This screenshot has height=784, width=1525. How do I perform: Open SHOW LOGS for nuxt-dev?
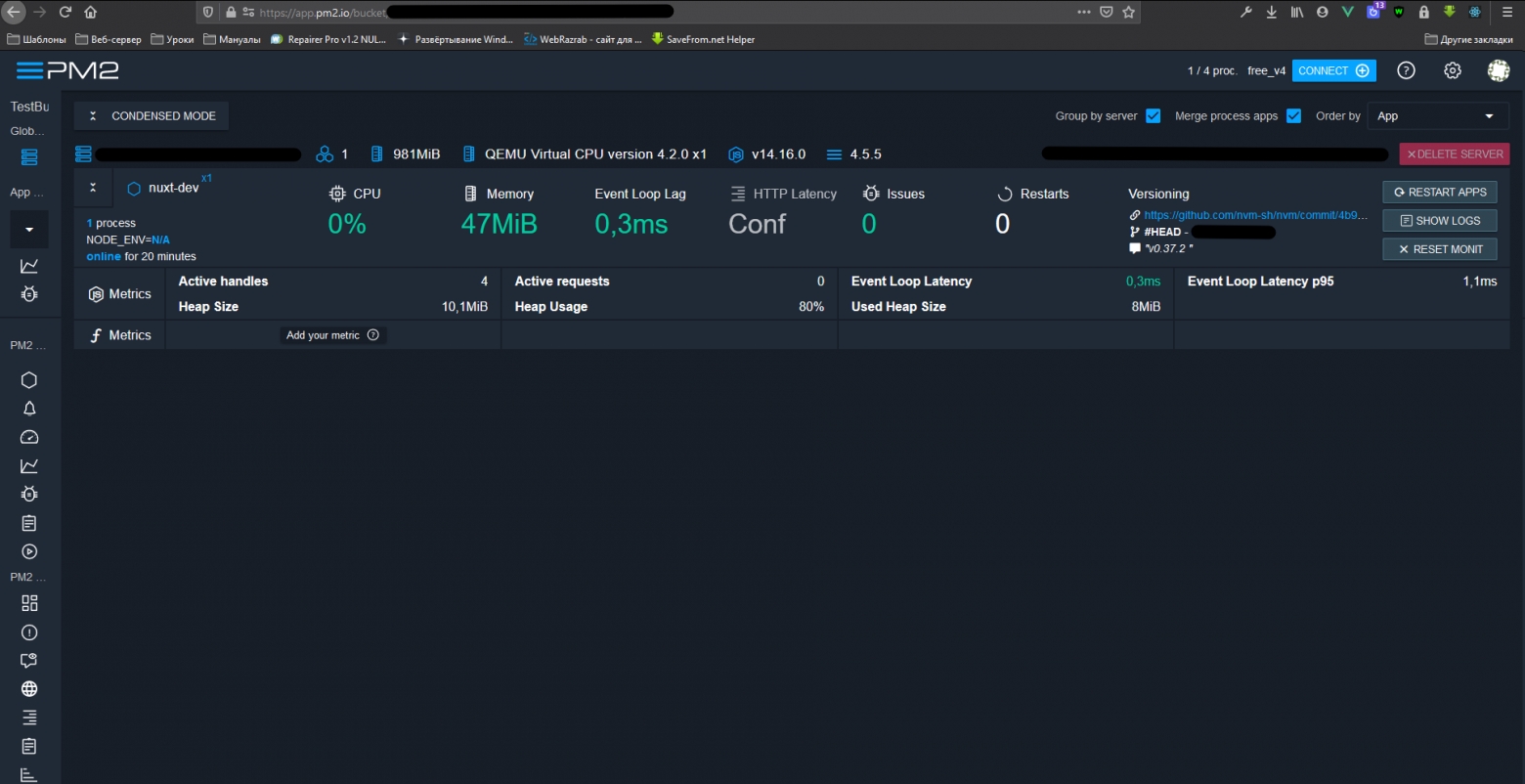pos(1439,221)
